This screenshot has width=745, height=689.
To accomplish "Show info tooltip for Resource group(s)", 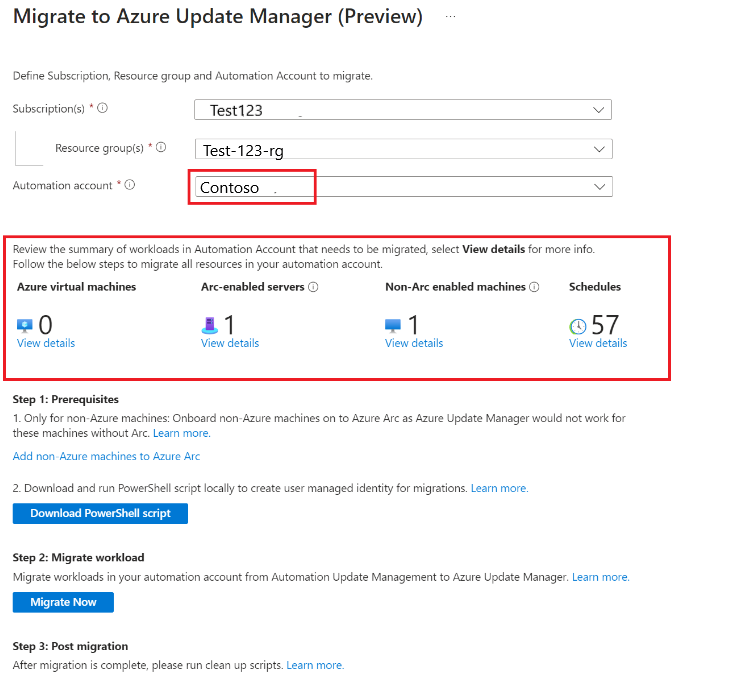I will point(161,147).
